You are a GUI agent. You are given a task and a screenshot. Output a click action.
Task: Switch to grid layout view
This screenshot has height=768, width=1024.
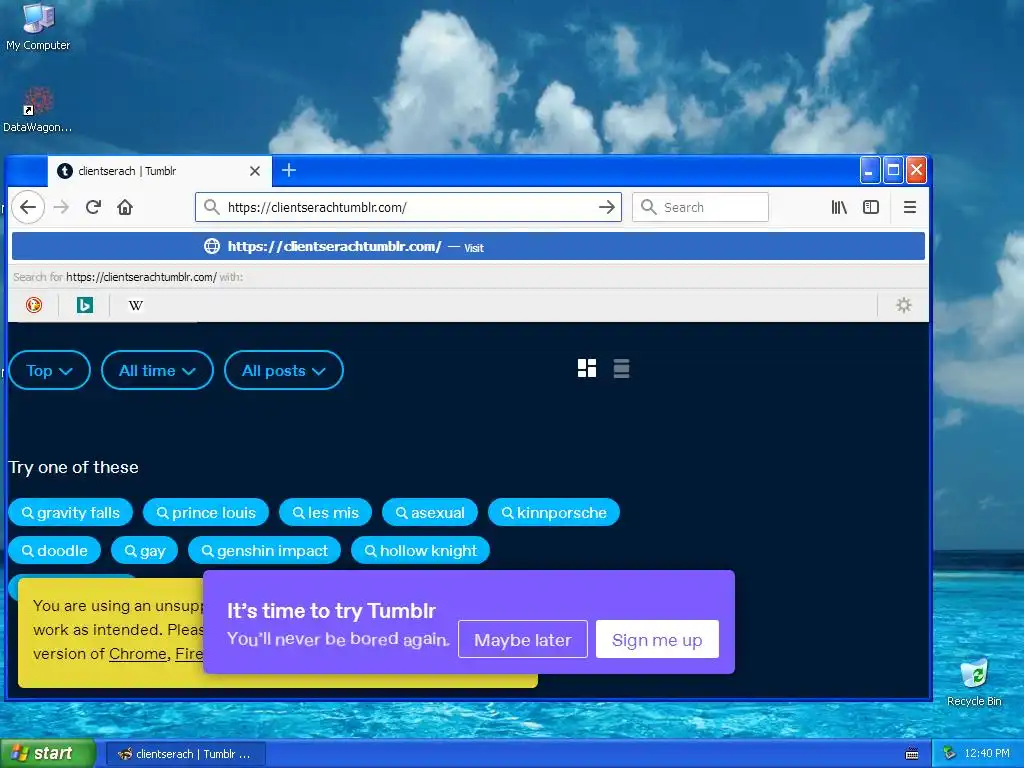coord(587,368)
